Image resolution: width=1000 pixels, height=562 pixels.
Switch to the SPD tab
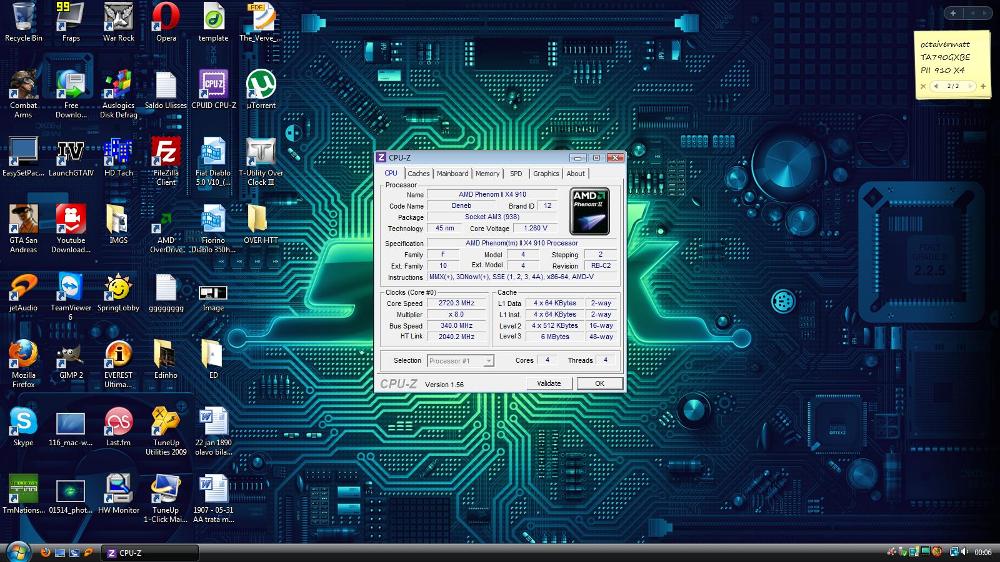click(x=516, y=174)
